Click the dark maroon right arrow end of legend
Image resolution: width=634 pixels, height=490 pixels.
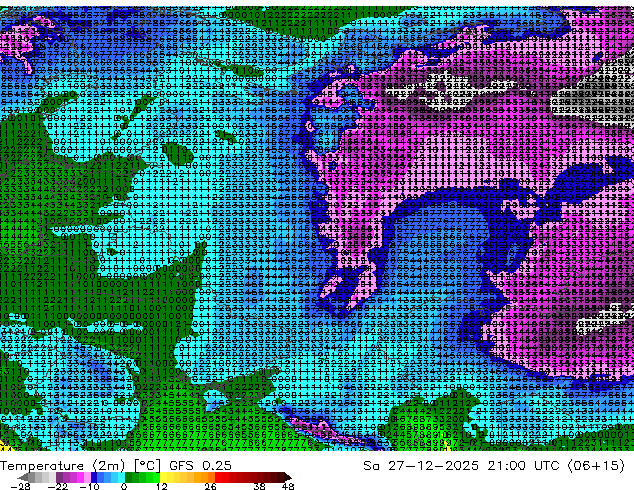click(288, 477)
